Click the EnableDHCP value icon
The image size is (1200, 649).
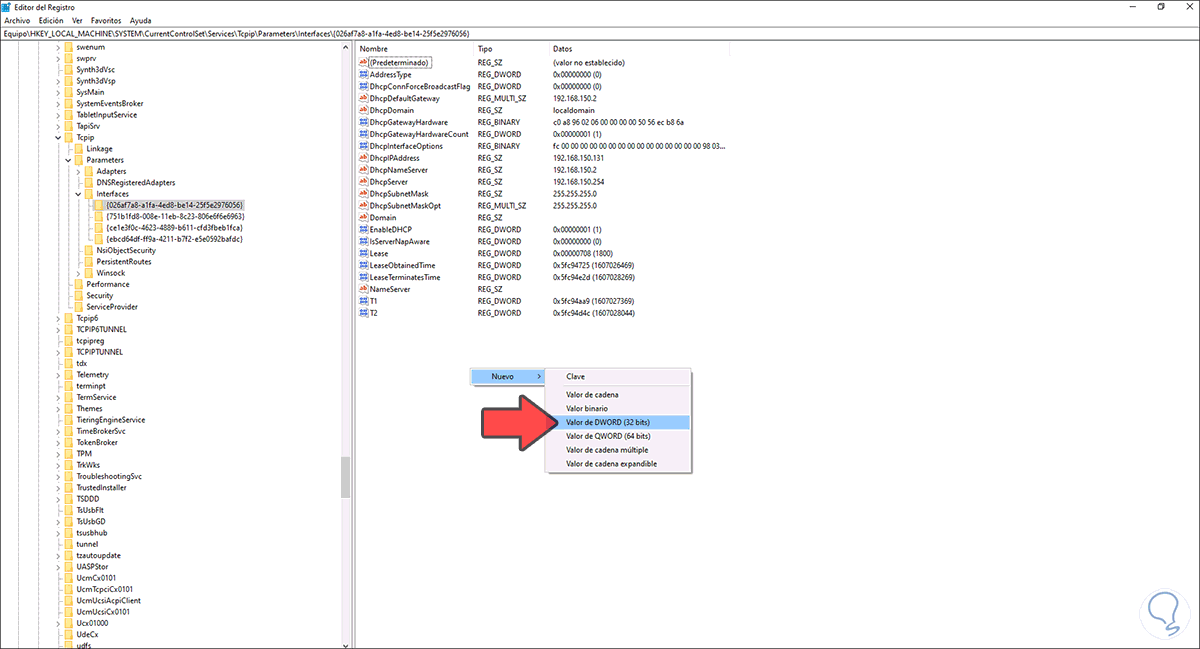364,229
